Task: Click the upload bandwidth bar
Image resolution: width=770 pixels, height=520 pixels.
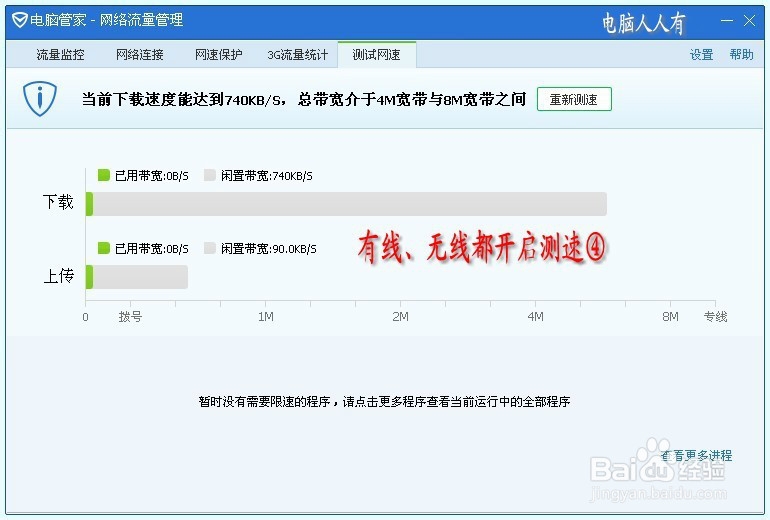Action: click(137, 277)
